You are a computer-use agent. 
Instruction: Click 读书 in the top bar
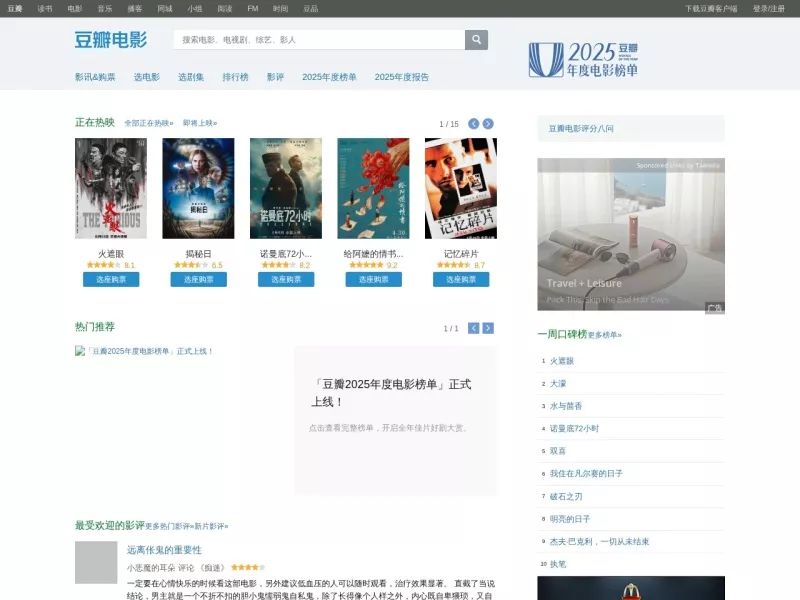[x=45, y=9]
